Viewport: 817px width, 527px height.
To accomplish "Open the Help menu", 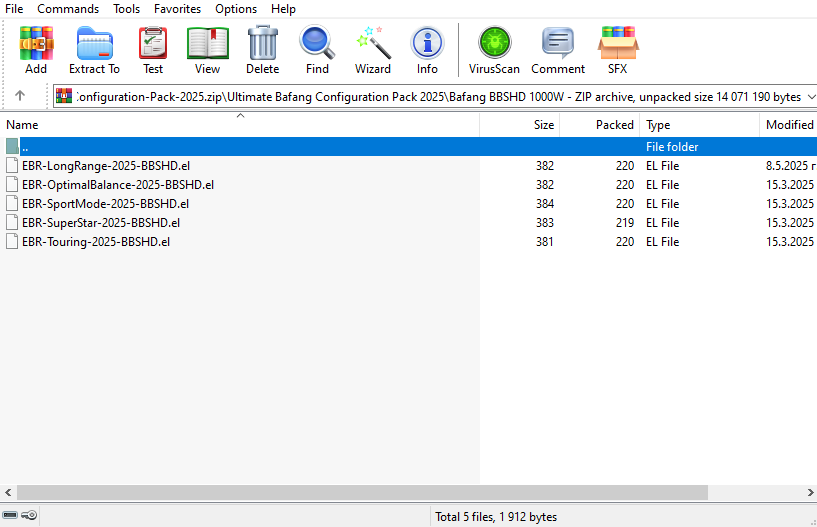I will [x=283, y=9].
